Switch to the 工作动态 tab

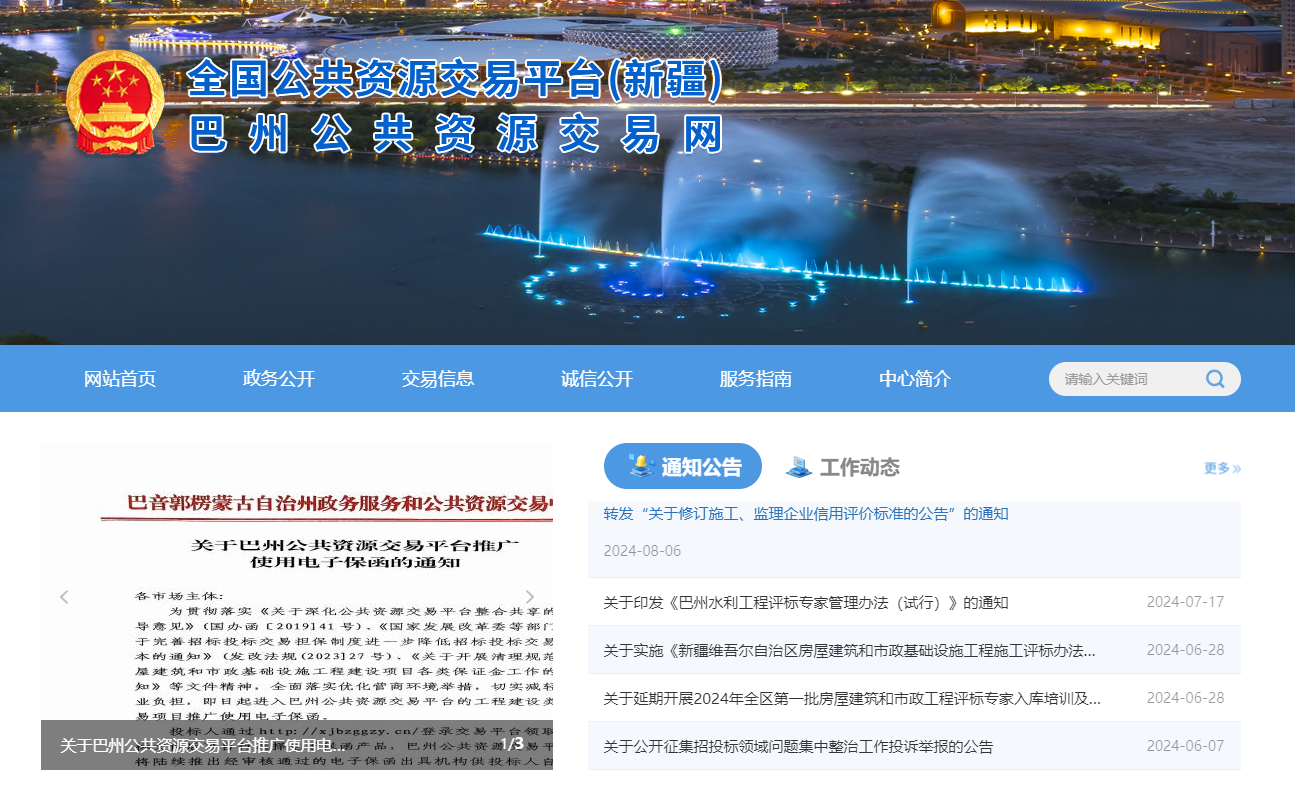point(857,465)
